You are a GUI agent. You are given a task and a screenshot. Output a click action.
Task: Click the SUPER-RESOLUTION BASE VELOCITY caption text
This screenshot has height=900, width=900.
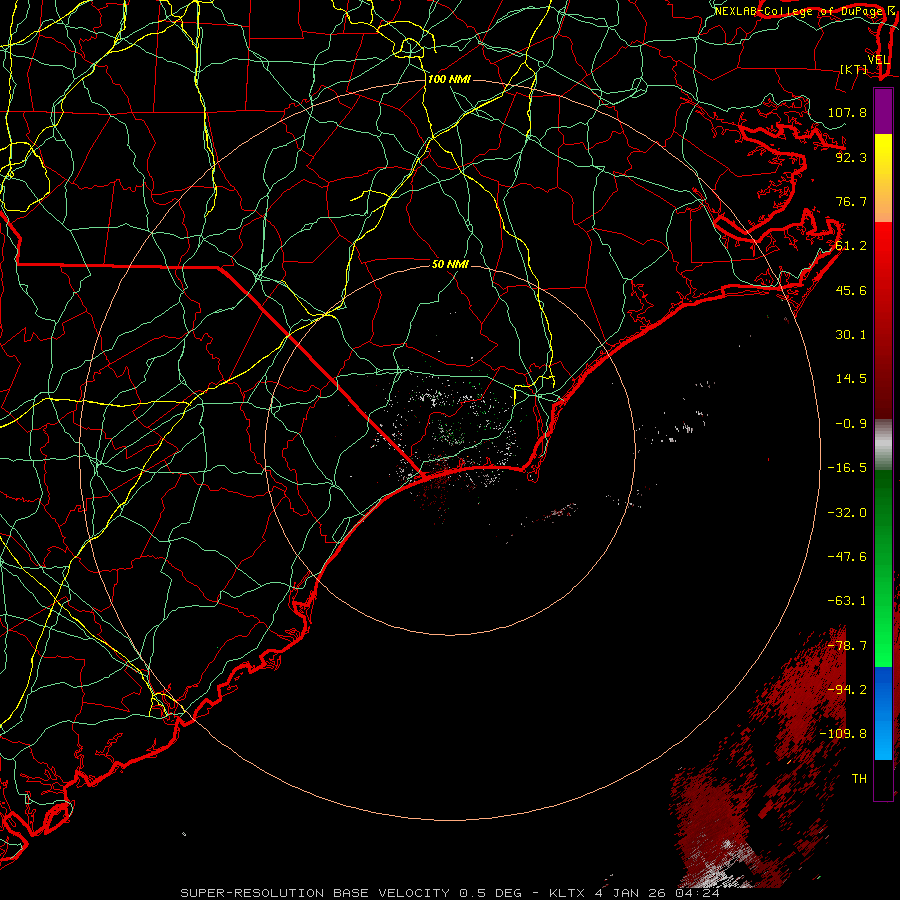pos(317,893)
